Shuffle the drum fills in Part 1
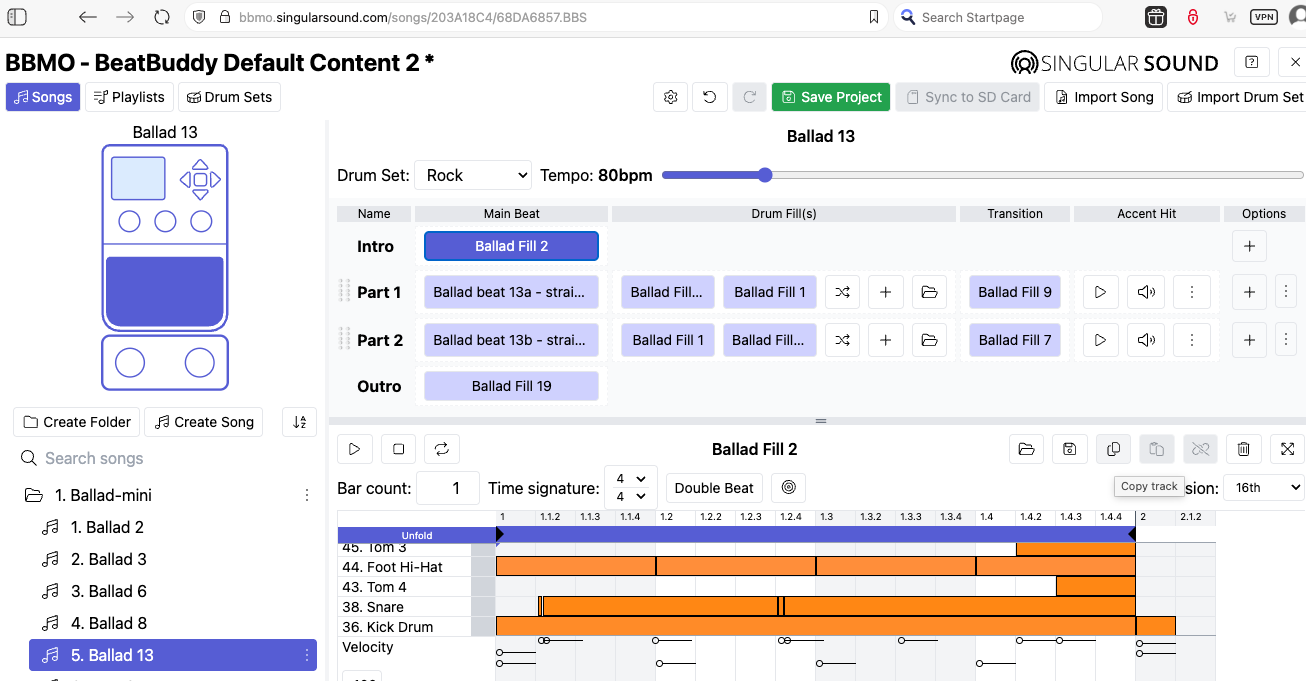 pyautogui.click(x=843, y=292)
